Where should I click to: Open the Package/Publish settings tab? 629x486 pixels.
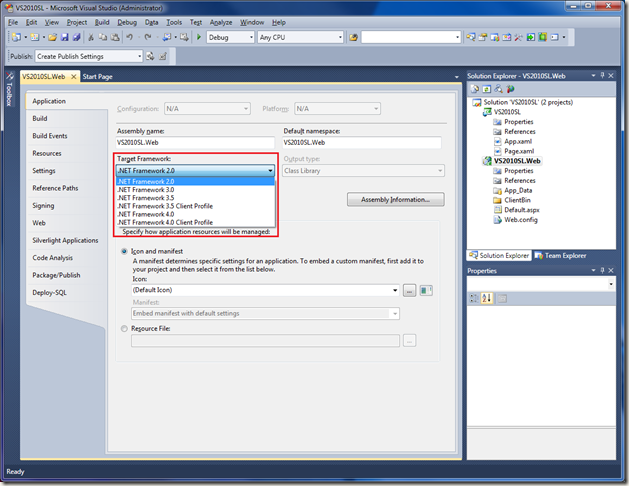click(56, 275)
